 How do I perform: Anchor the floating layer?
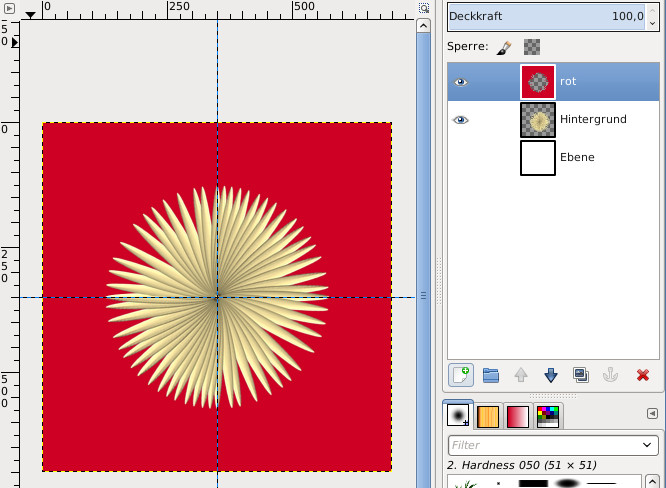click(x=611, y=375)
